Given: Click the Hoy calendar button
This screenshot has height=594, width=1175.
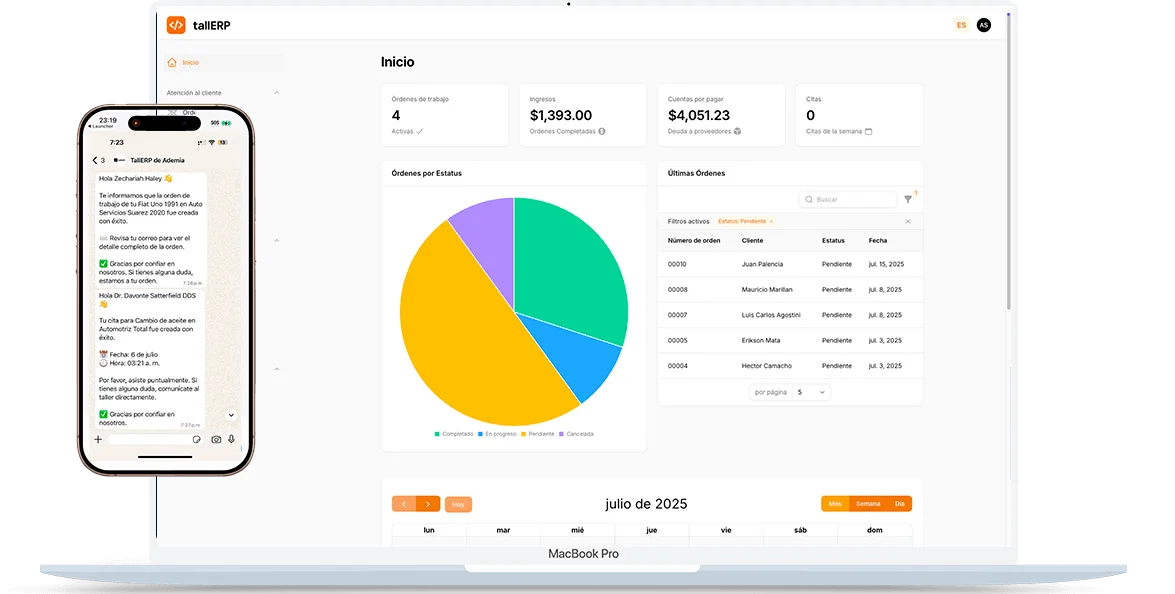Looking at the screenshot, I should click(458, 505).
